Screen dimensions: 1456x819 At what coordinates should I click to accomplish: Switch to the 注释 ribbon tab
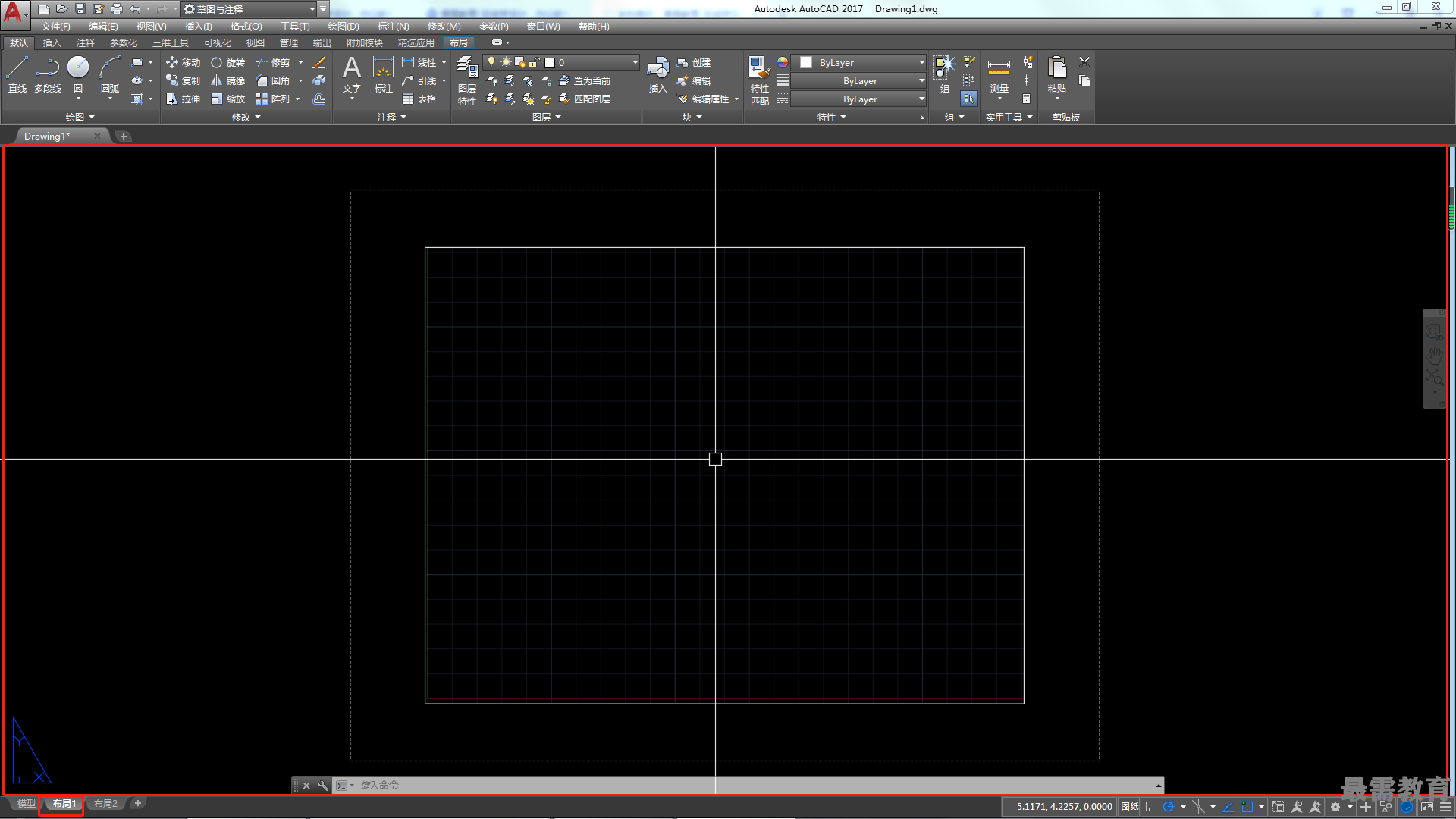coord(85,42)
